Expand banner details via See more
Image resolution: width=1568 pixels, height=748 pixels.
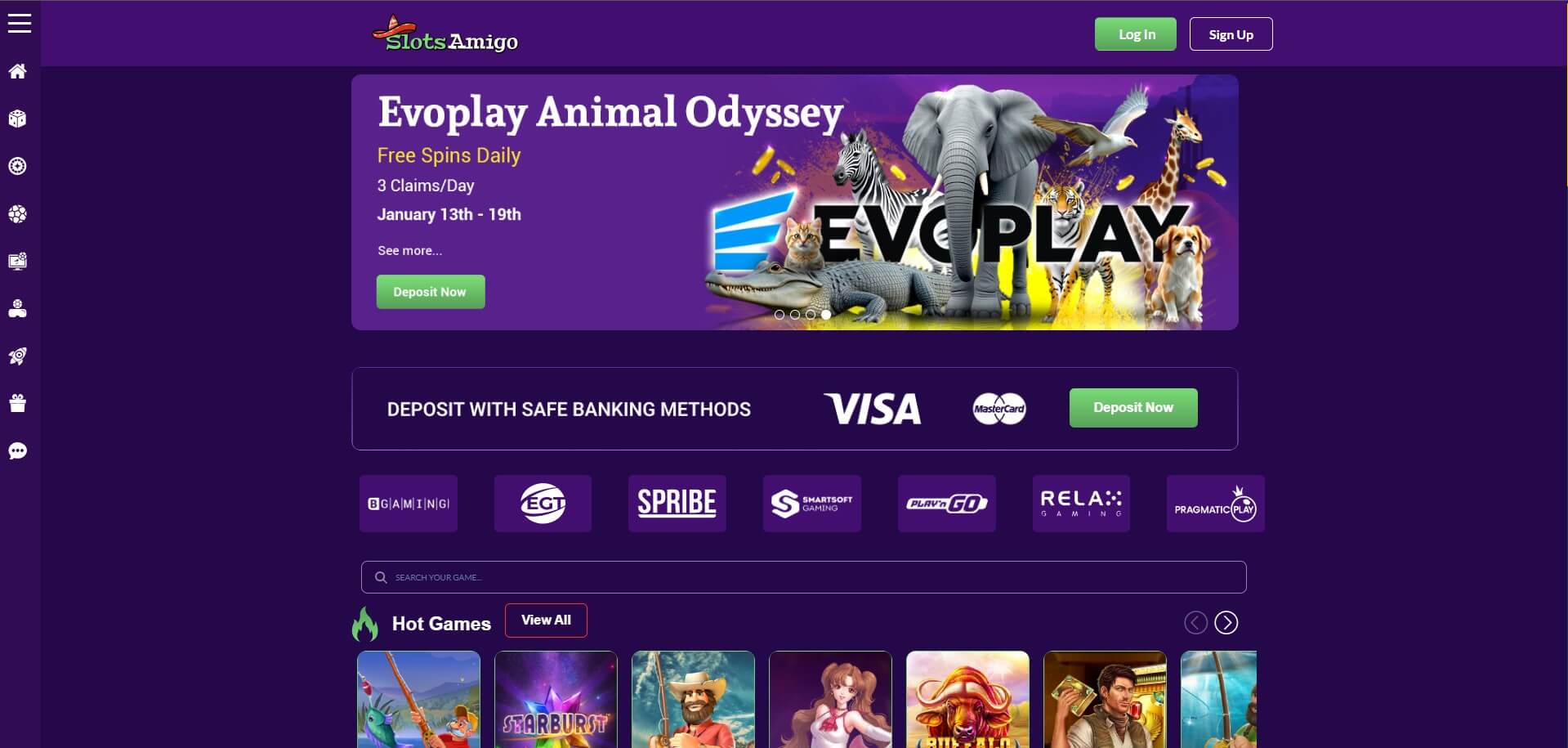409,251
